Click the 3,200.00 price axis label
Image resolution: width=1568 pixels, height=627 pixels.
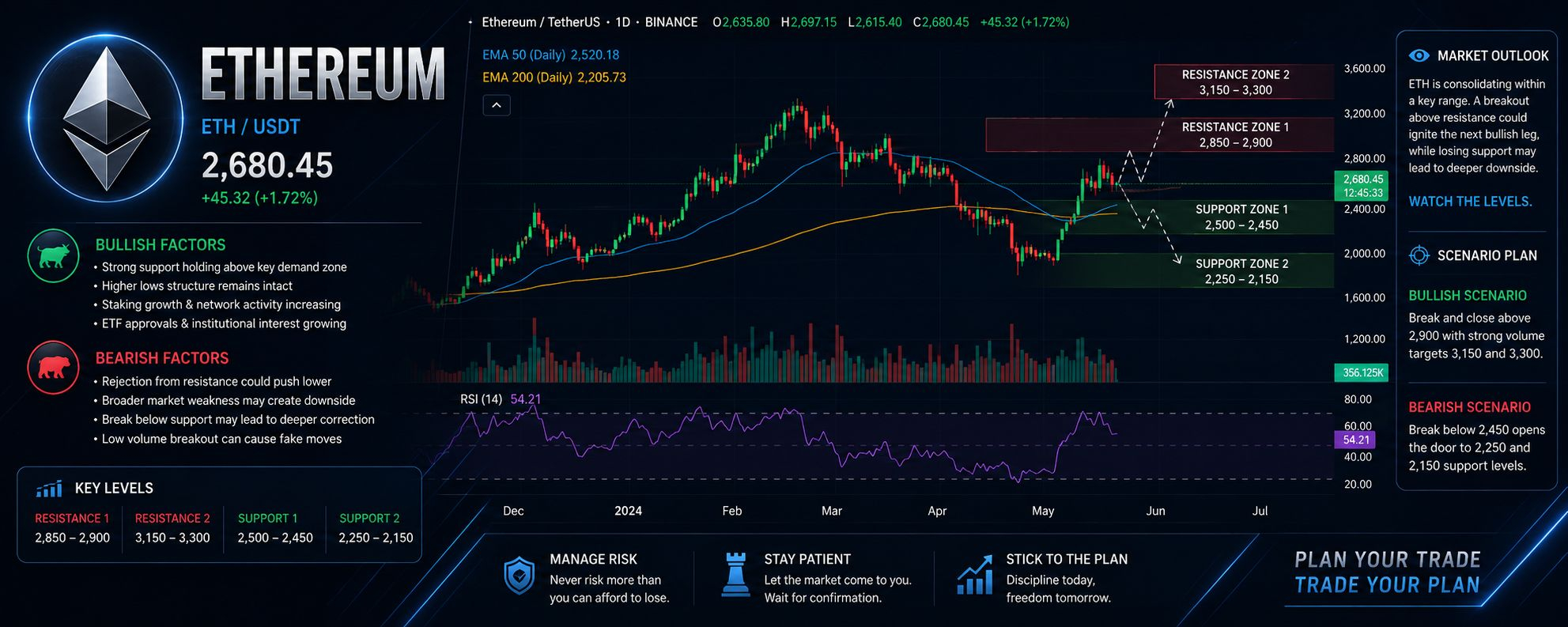(x=1364, y=114)
